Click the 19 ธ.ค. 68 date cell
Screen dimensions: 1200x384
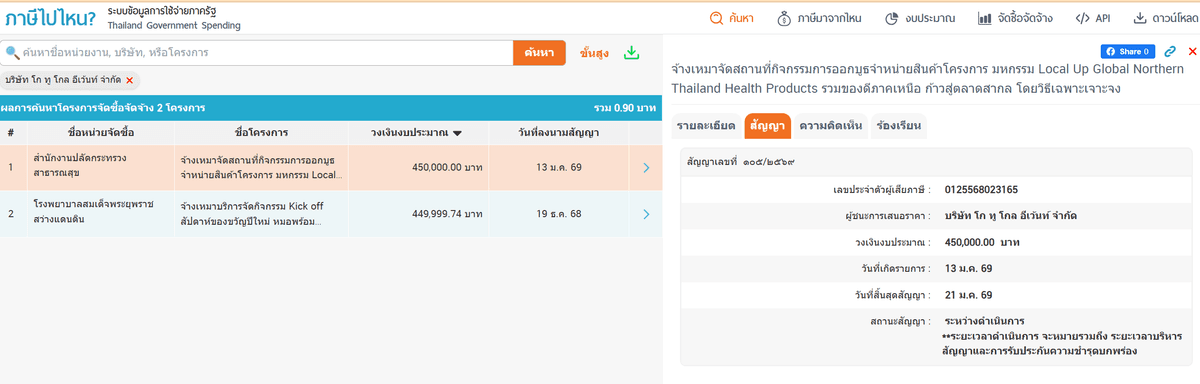[560, 214]
